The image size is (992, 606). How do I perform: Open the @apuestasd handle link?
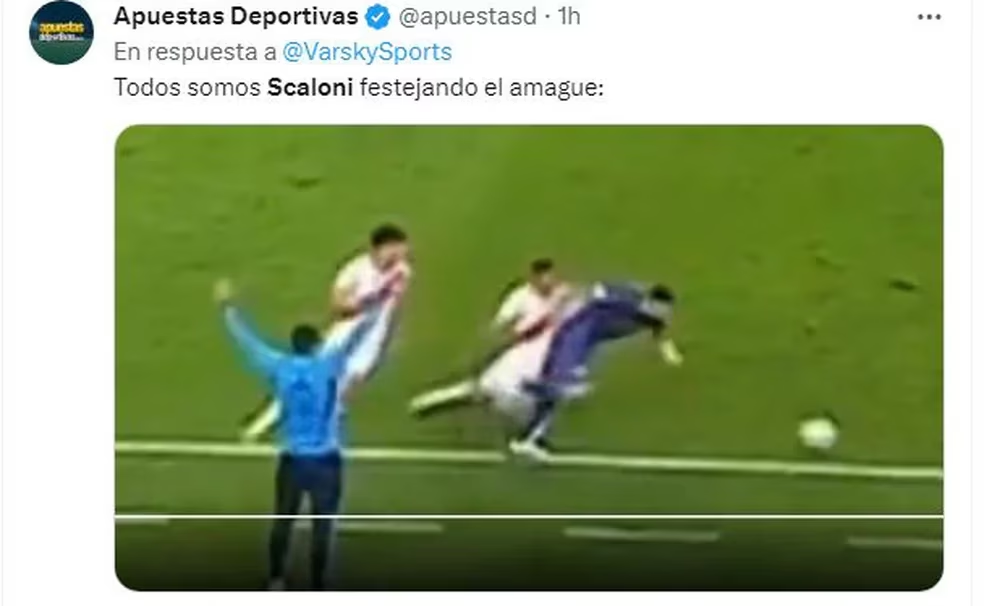pyautogui.click(x=468, y=17)
